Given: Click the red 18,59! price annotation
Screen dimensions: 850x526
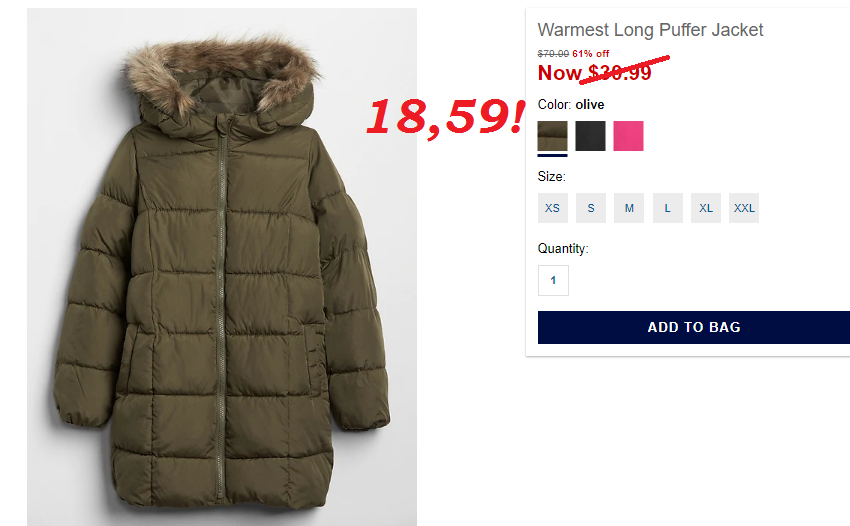Looking at the screenshot, I should coord(446,117).
